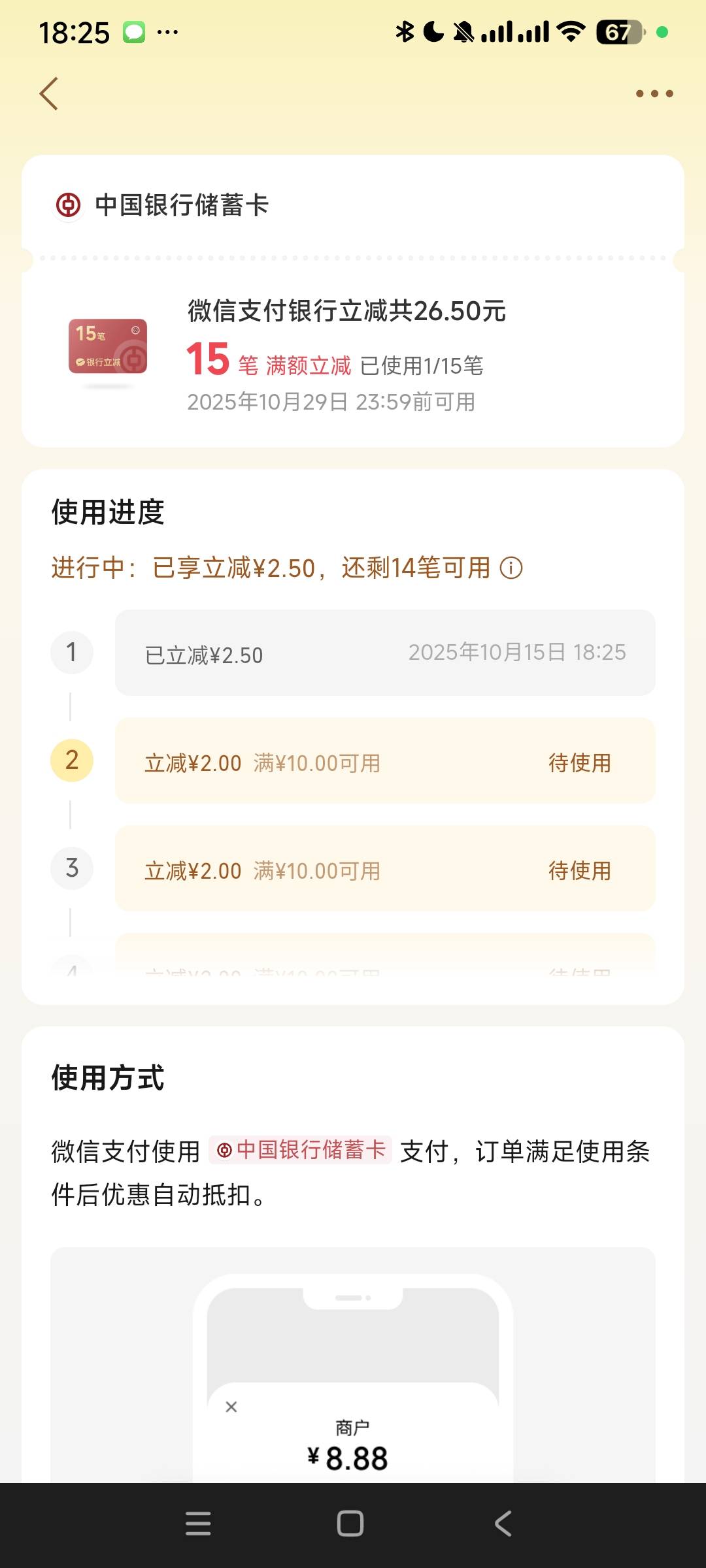The width and height of the screenshot is (706, 1568).
Task: Tap 待使用 on the second coupon row
Action: (579, 762)
